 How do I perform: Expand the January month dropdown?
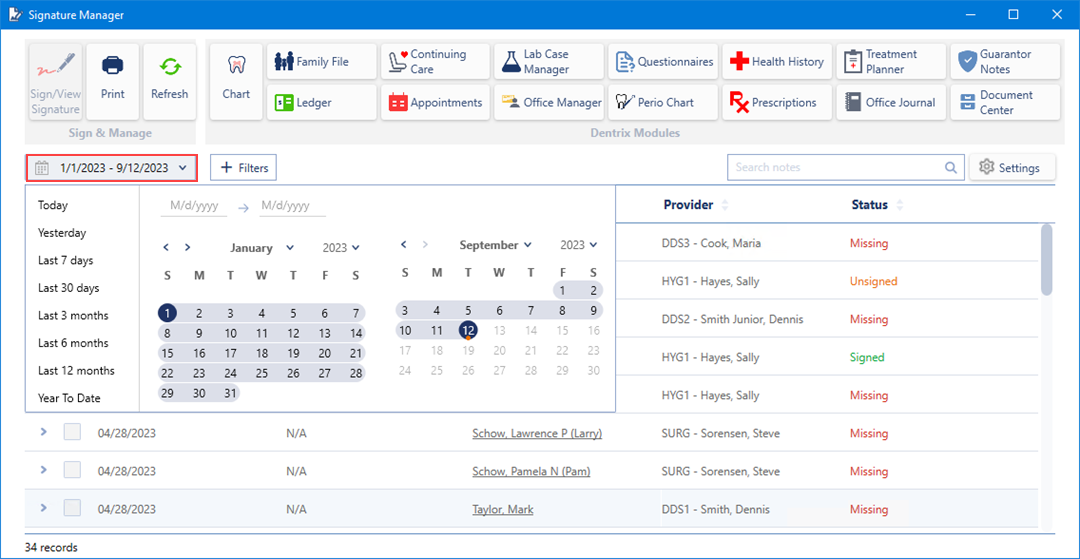click(261, 248)
